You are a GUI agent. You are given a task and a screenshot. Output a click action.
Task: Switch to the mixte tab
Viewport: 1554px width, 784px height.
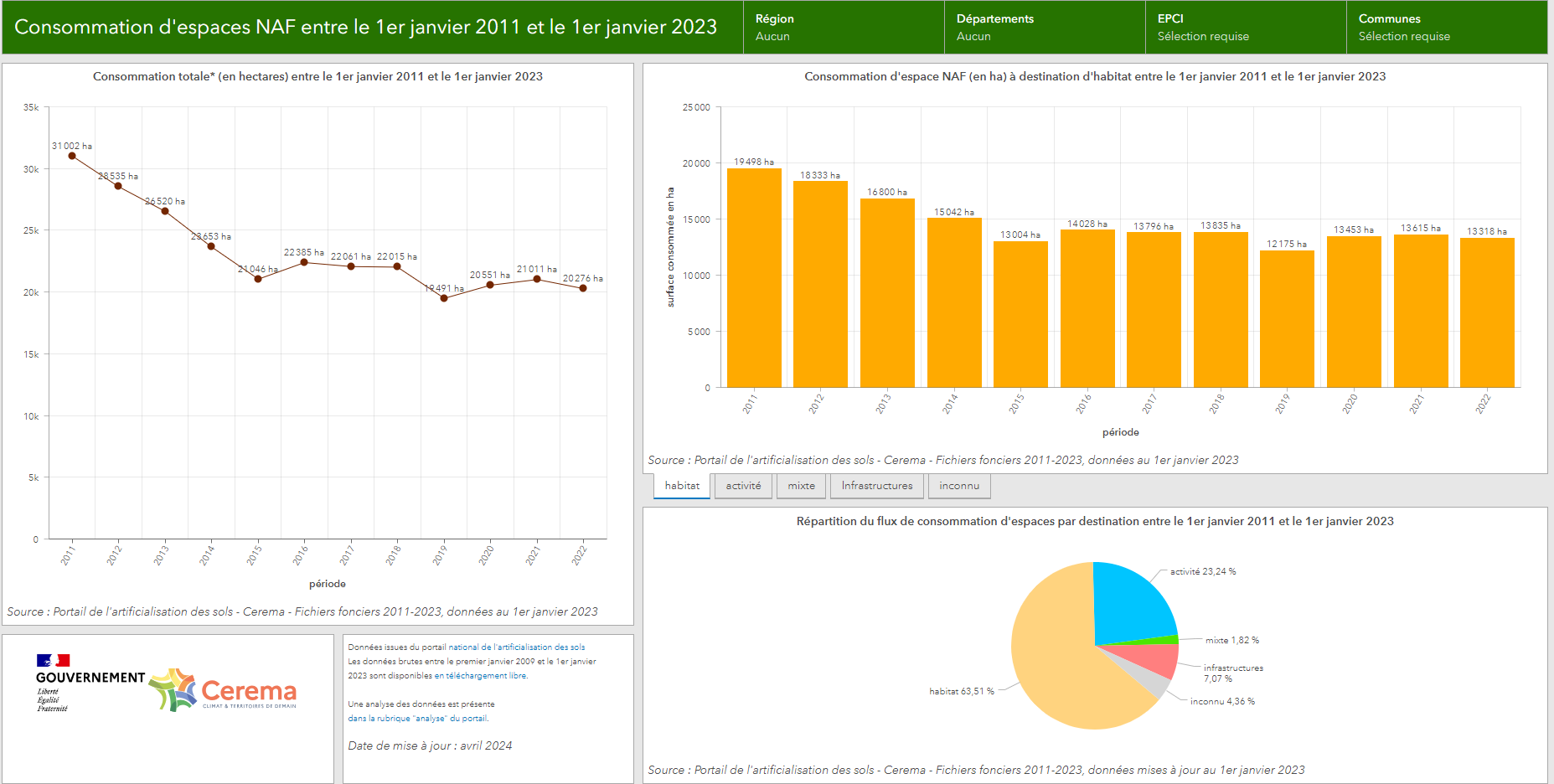point(801,486)
